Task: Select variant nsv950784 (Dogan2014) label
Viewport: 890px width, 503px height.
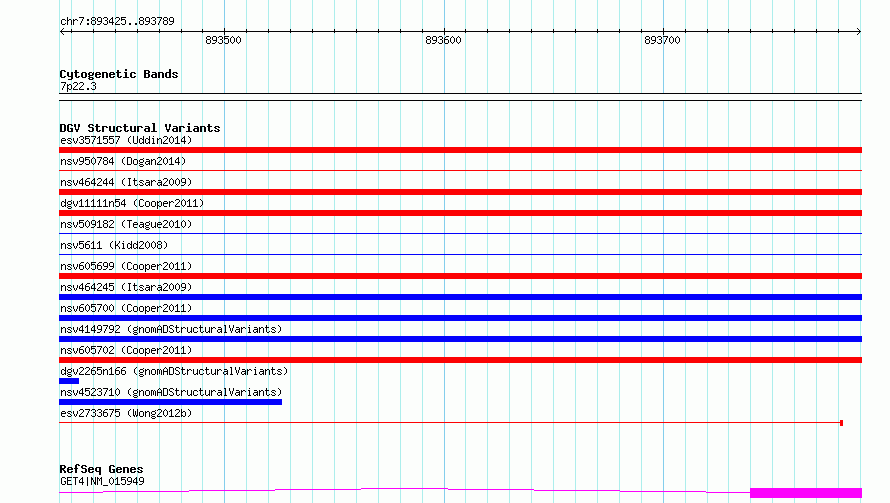Action: [x=123, y=161]
